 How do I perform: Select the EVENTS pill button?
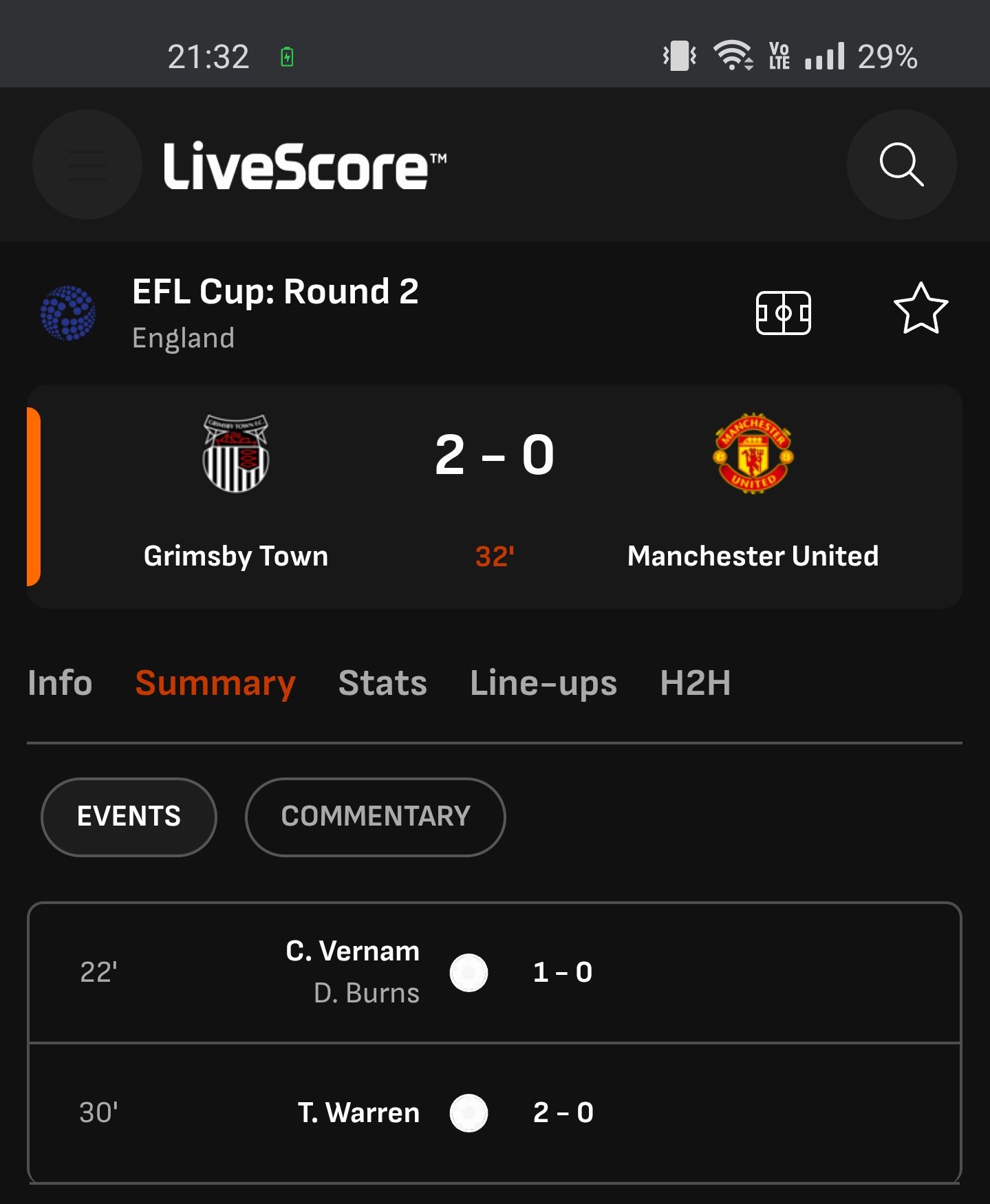[129, 817]
